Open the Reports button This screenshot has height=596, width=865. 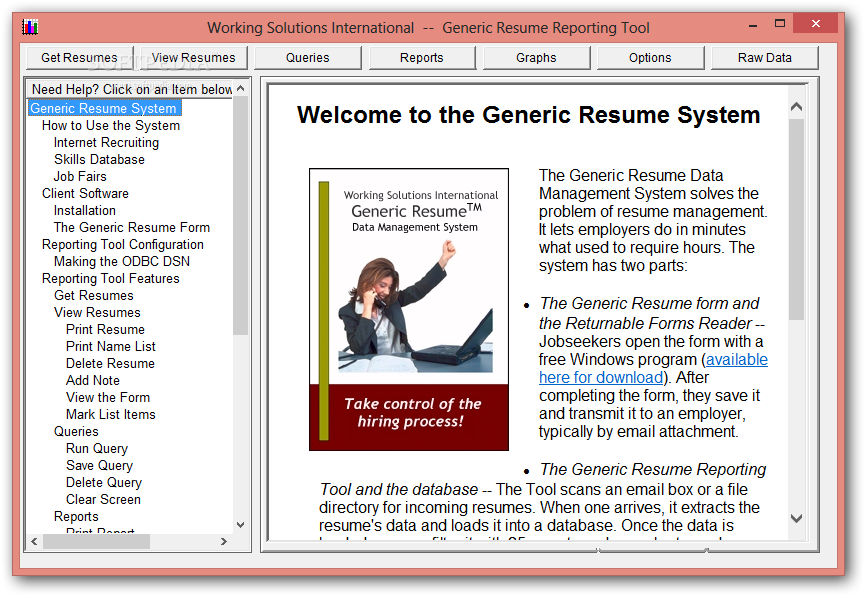click(422, 57)
